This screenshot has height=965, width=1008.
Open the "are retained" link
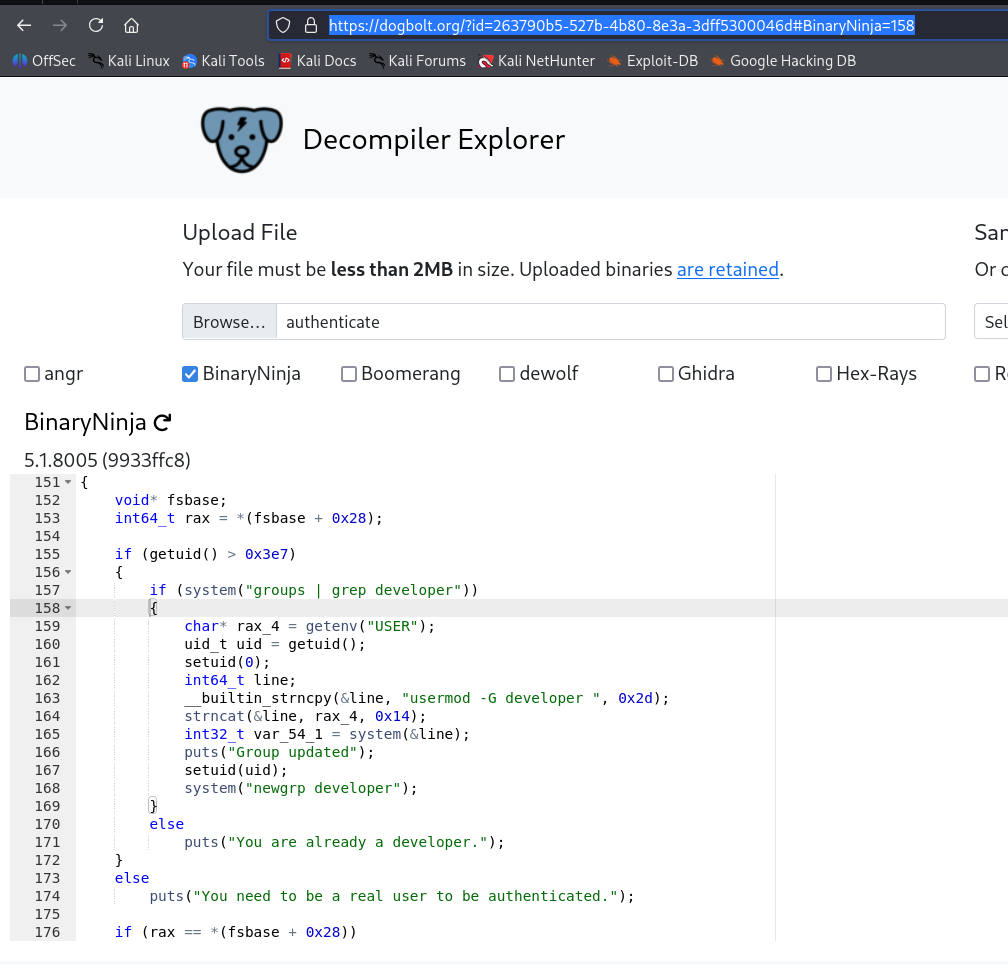point(727,269)
